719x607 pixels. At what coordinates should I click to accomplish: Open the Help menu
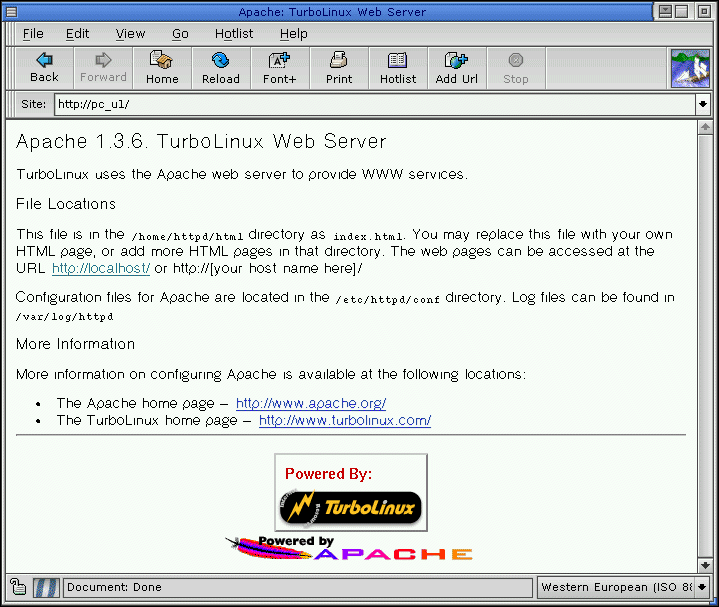point(293,34)
